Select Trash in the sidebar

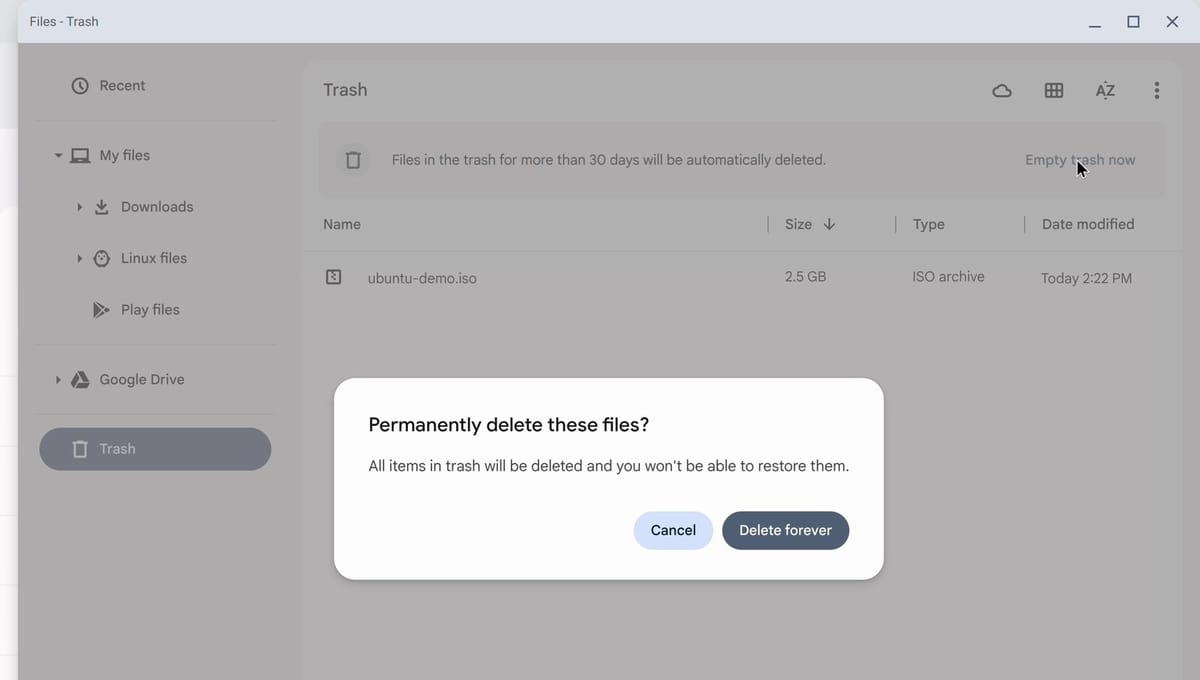[155, 449]
